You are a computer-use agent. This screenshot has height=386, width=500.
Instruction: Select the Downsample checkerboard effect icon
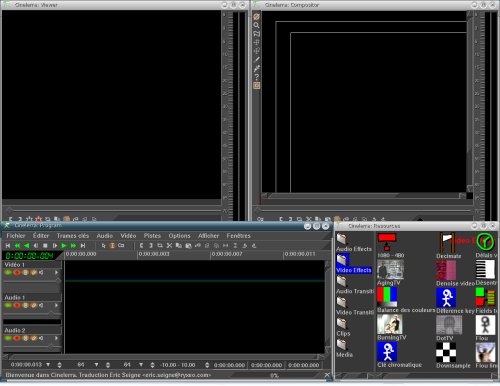pos(446,352)
